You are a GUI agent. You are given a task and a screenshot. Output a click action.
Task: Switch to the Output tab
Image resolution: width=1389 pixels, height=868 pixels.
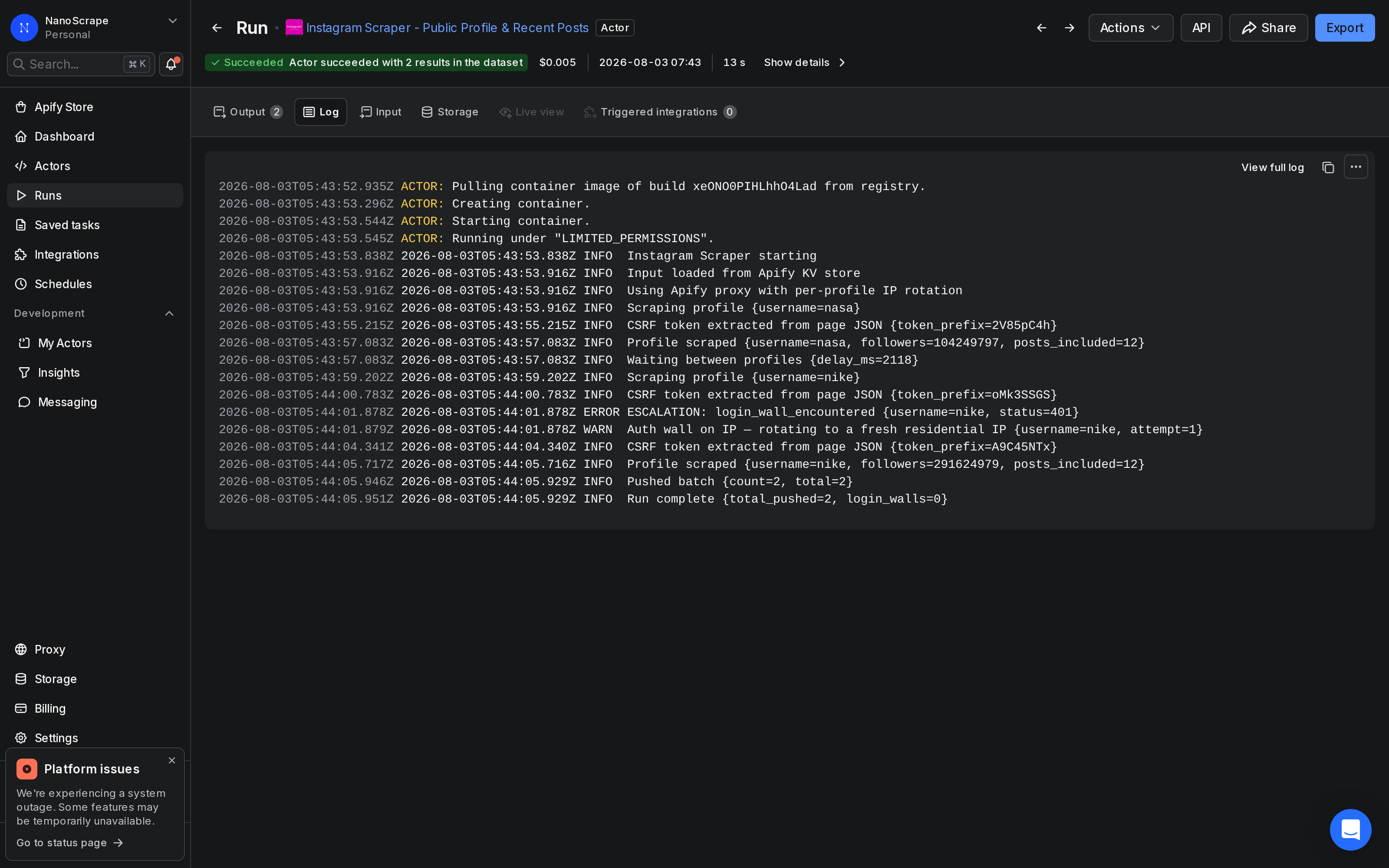click(x=248, y=112)
